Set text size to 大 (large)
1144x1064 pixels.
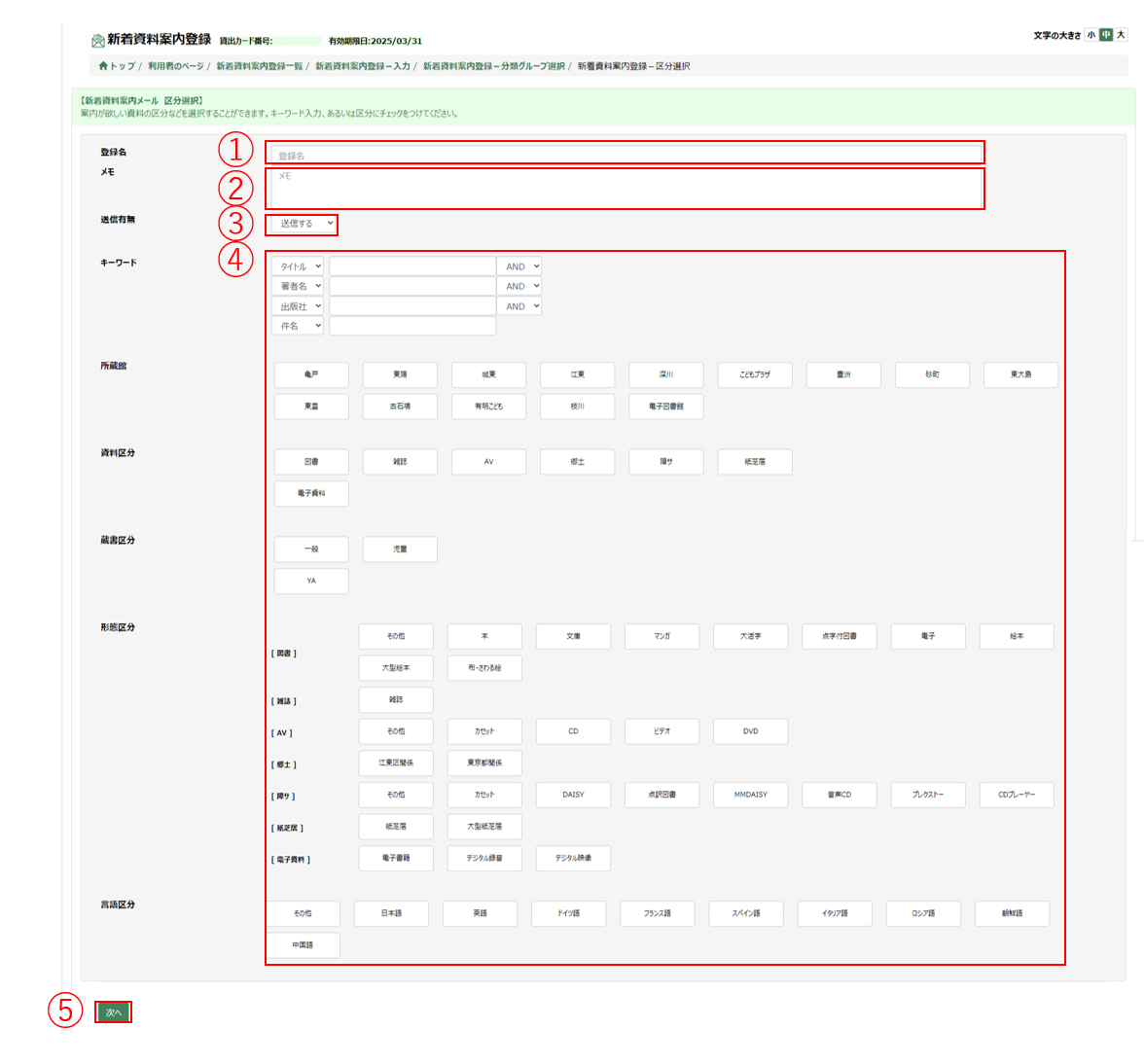(1121, 35)
